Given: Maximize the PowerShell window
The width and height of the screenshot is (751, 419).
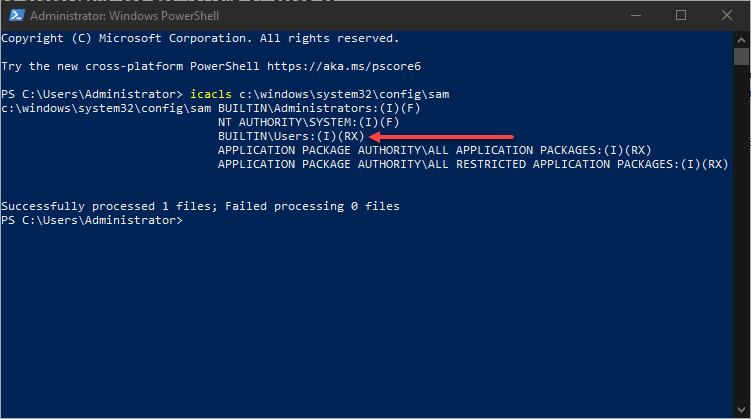Looking at the screenshot, I should (x=681, y=15).
